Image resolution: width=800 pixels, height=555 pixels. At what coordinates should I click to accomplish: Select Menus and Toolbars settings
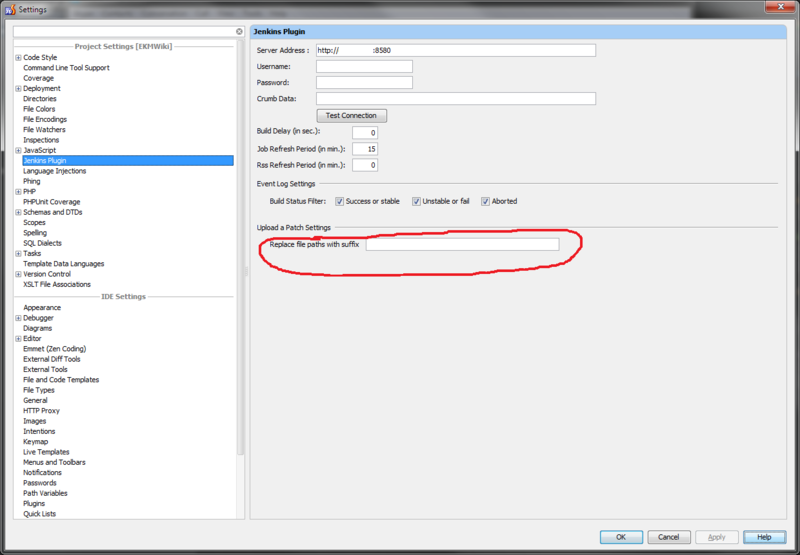[54, 462]
